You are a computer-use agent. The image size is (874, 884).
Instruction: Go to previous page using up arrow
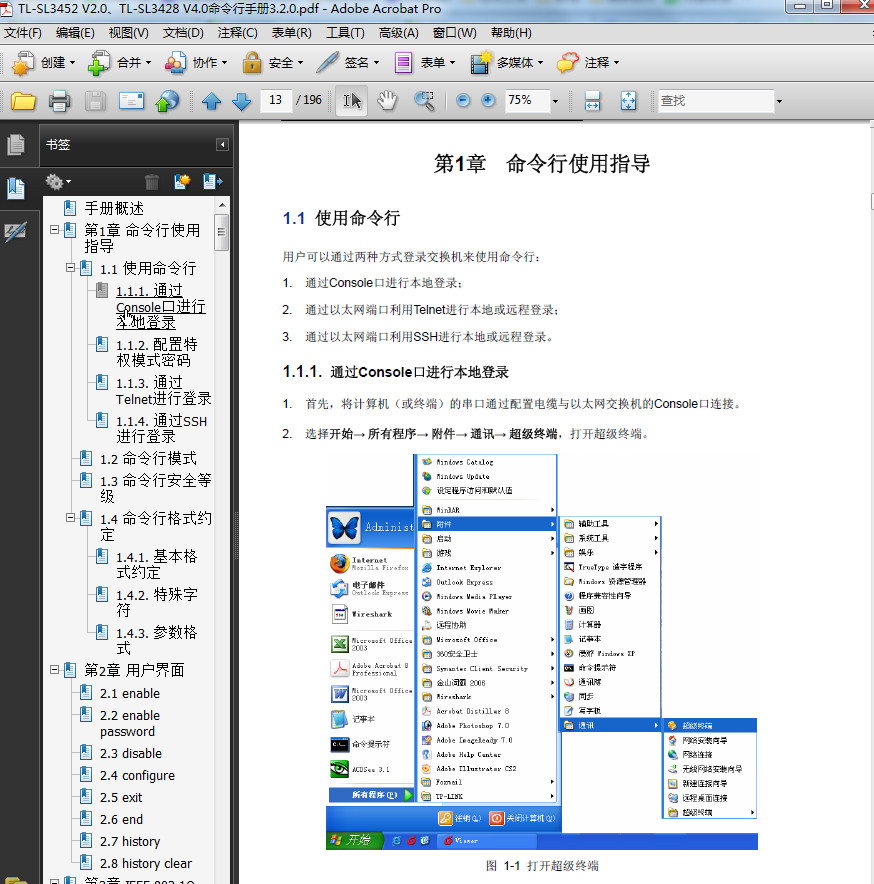coord(211,101)
